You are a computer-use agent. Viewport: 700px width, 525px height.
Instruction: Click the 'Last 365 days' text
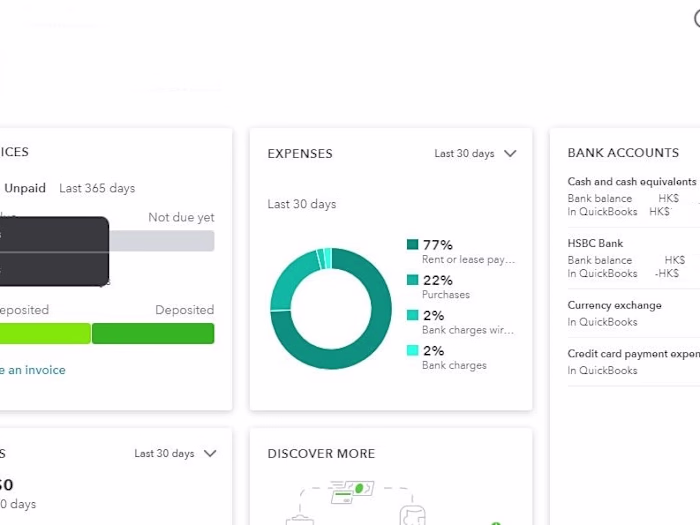click(x=97, y=188)
